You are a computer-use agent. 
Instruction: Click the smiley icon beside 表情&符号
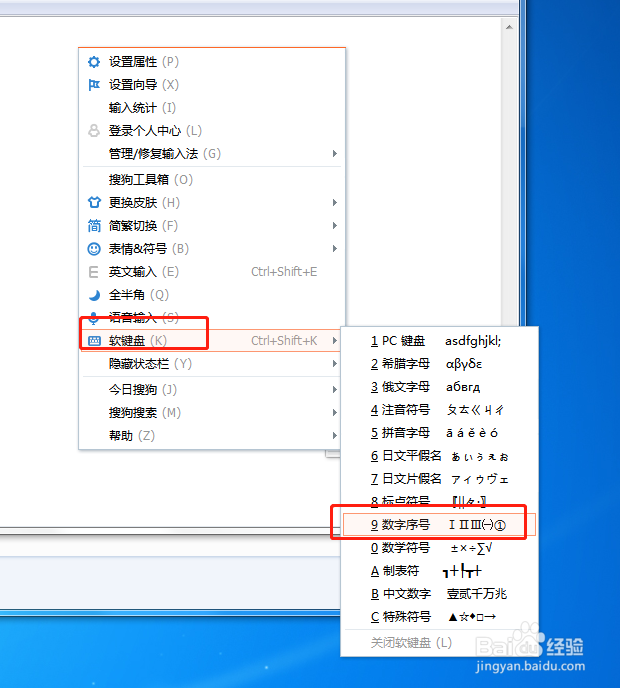(x=94, y=249)
